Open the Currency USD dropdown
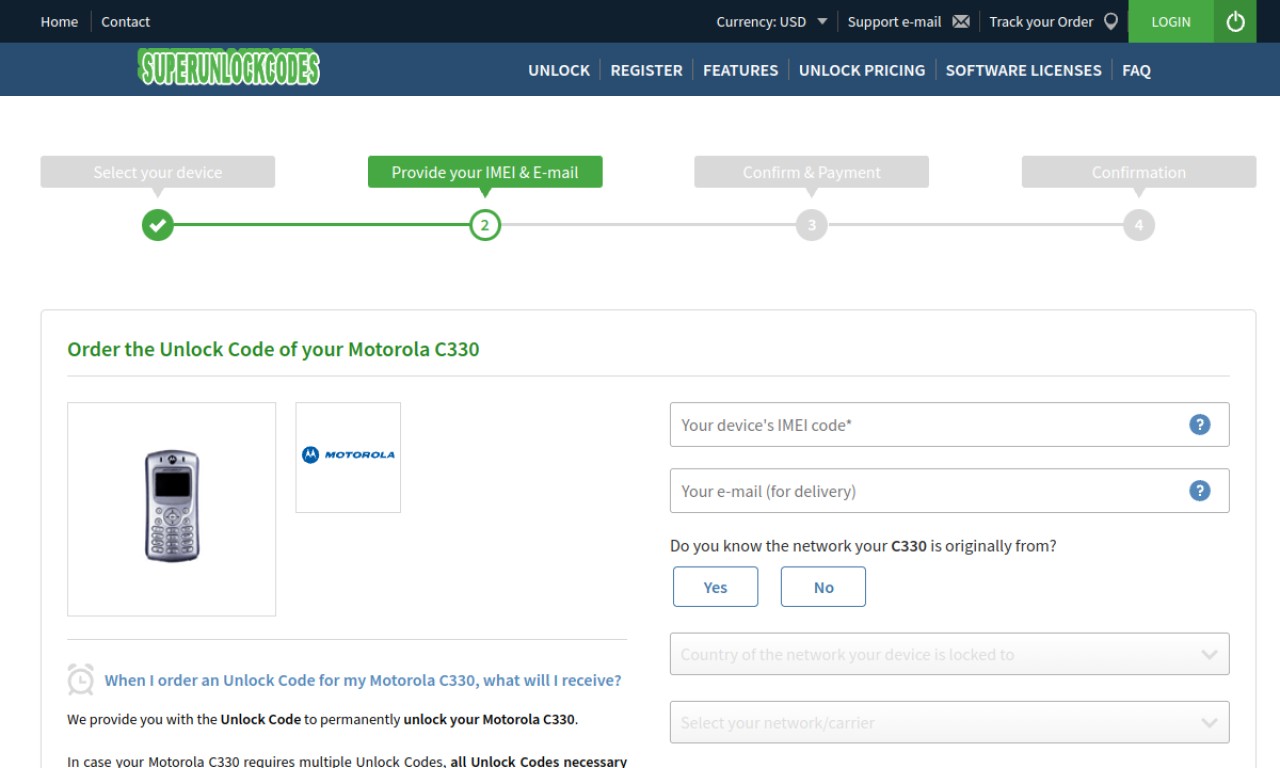This screenshot has height=768, width=1280. (x=772, y=22)
